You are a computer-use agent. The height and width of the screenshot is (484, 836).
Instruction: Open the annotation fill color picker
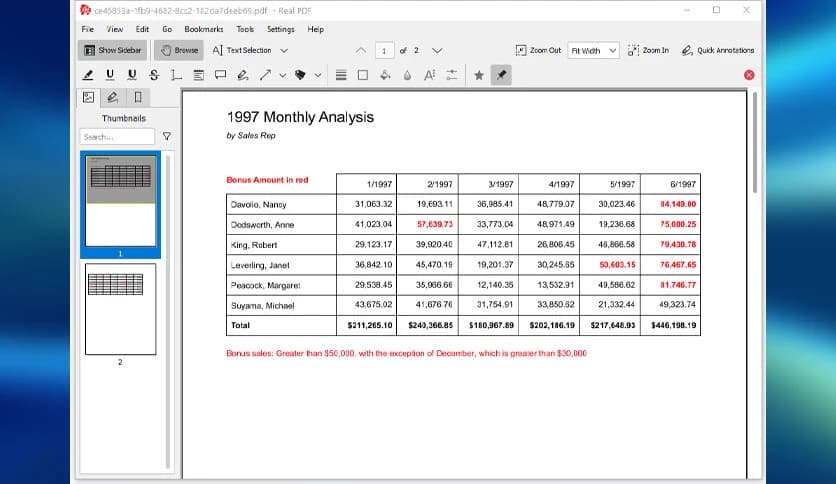[385, 75]
